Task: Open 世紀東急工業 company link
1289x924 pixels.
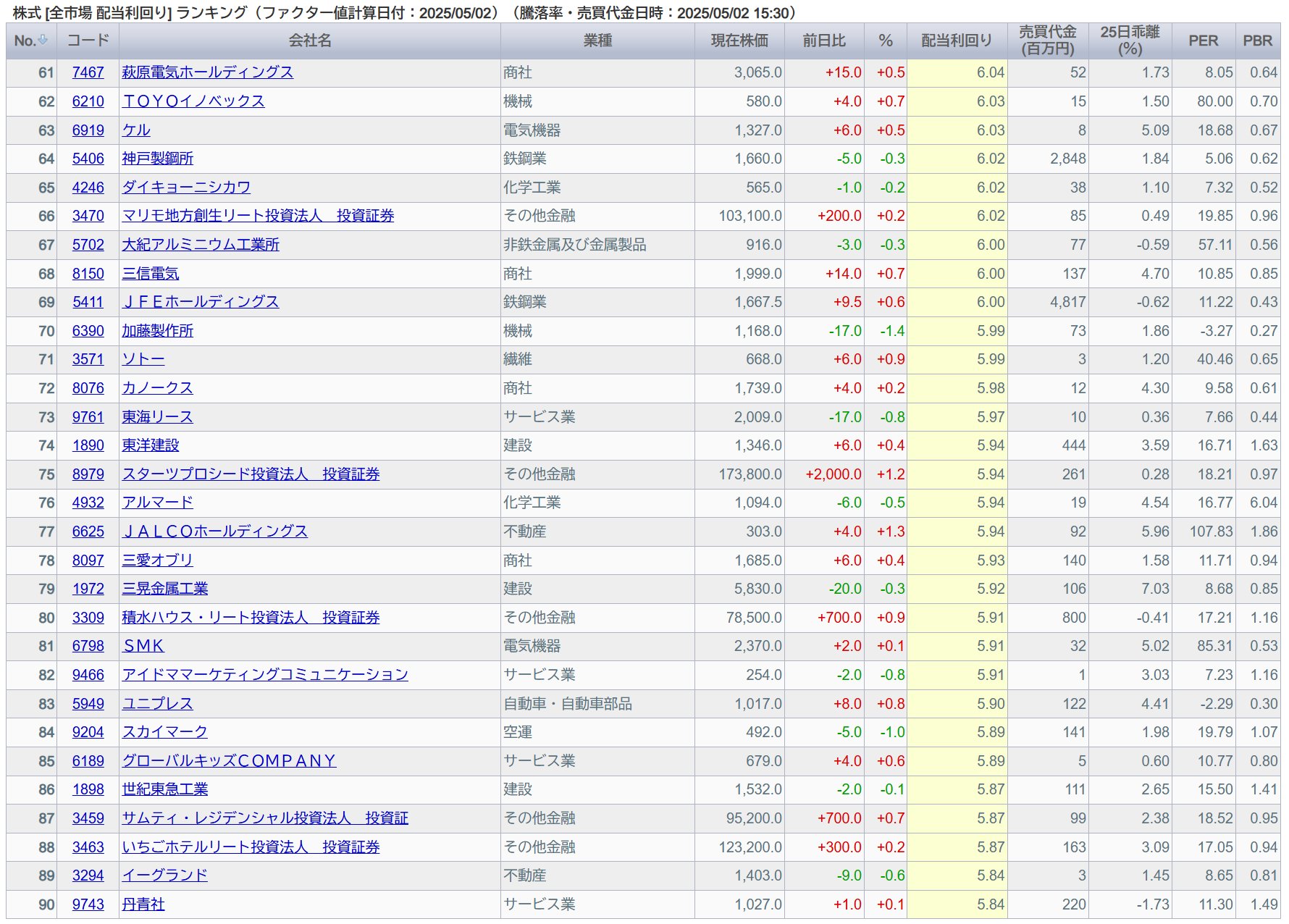Action: pos(165,789)
